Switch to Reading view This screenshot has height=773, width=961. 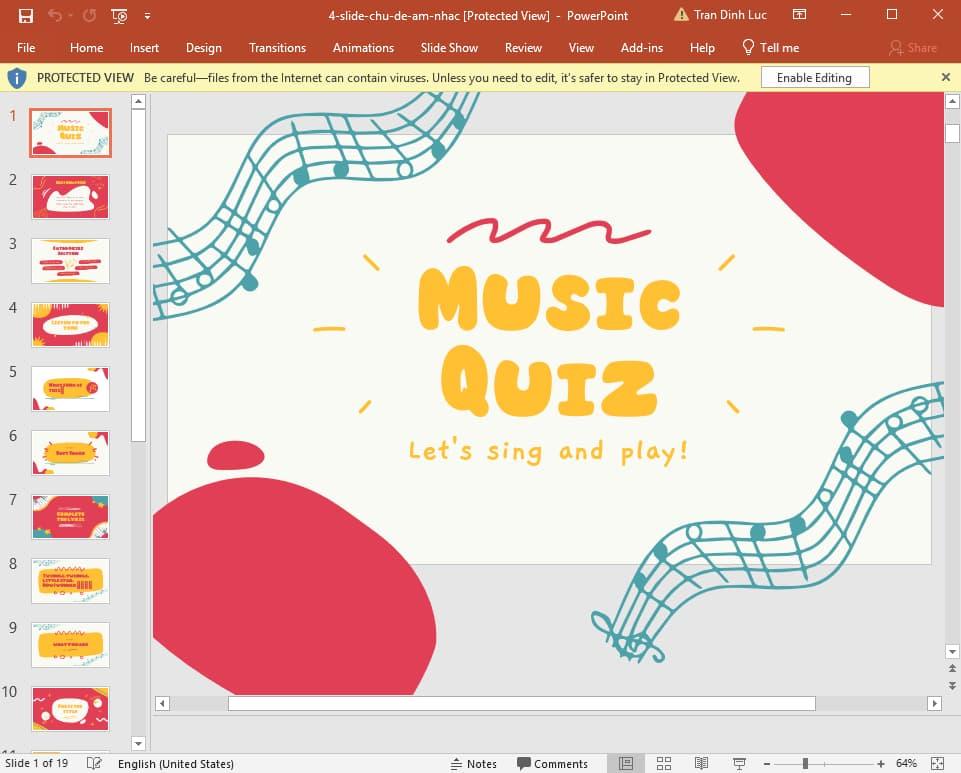[701, 763]
